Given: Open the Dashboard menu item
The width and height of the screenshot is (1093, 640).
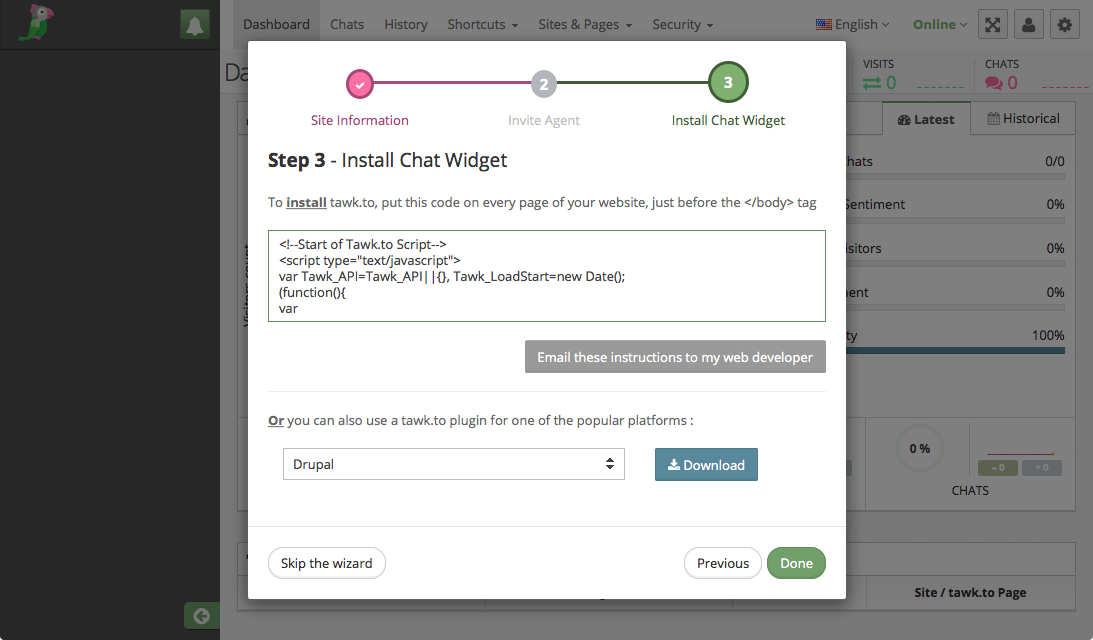Looking at the screenshot, I should (x=276, y=24).
